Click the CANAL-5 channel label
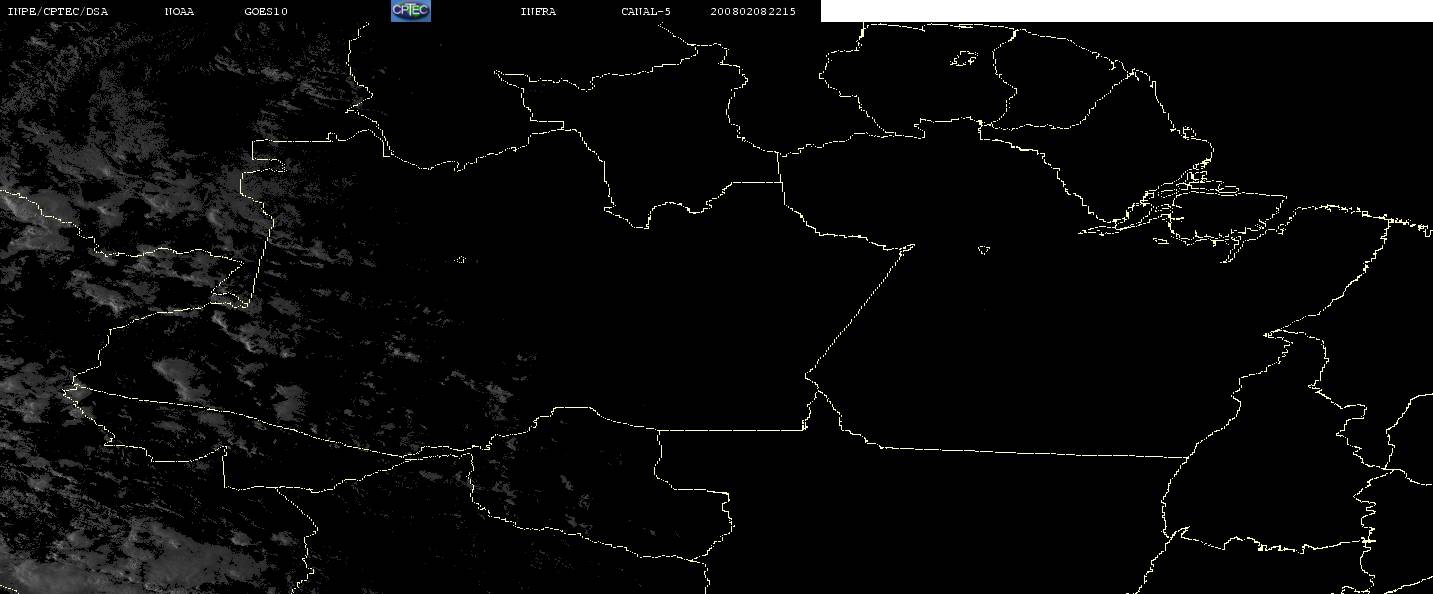Image resolution: width=1433 pixels, height=594 pixels. 646,11
